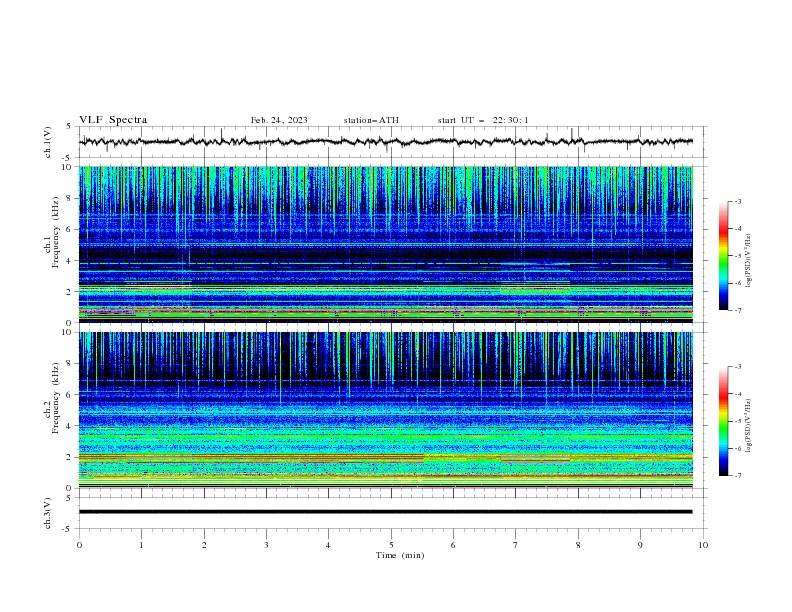Click the ch.1 frequency tick "6"

(71, 229)
